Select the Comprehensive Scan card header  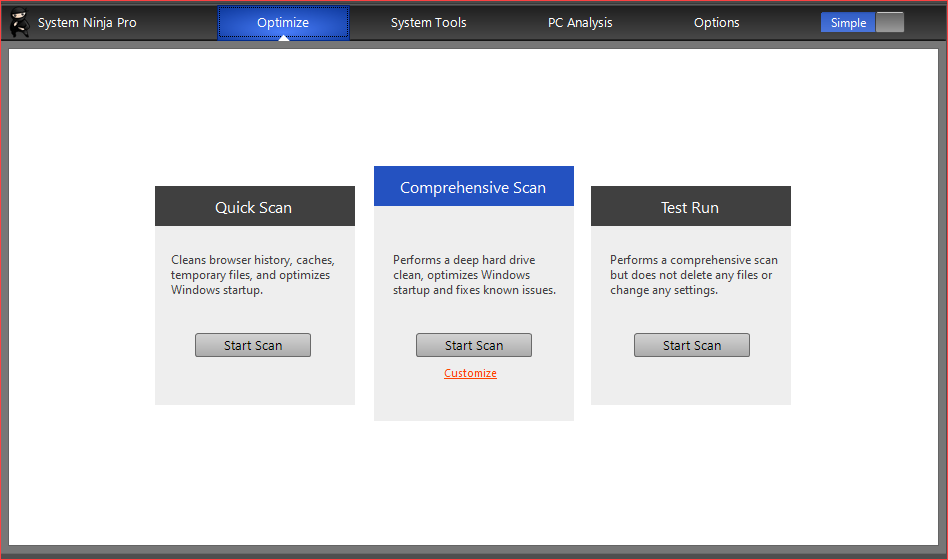point(473,186)
